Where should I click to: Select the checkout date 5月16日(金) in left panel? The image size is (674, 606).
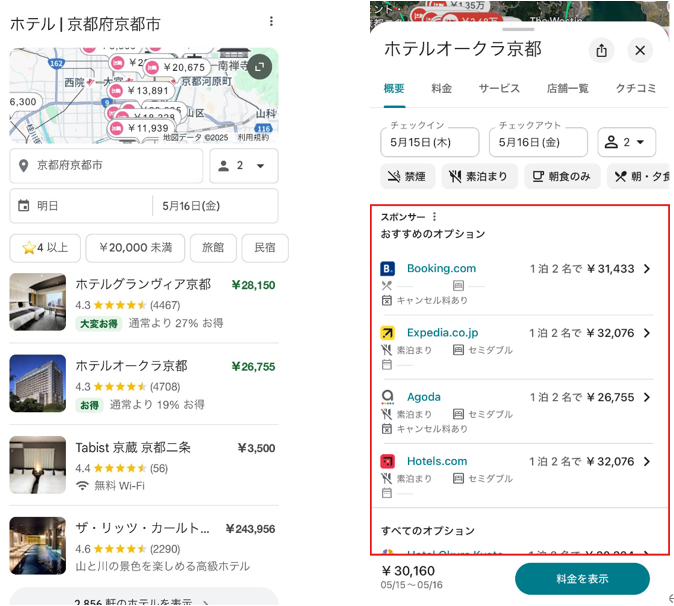215,206
